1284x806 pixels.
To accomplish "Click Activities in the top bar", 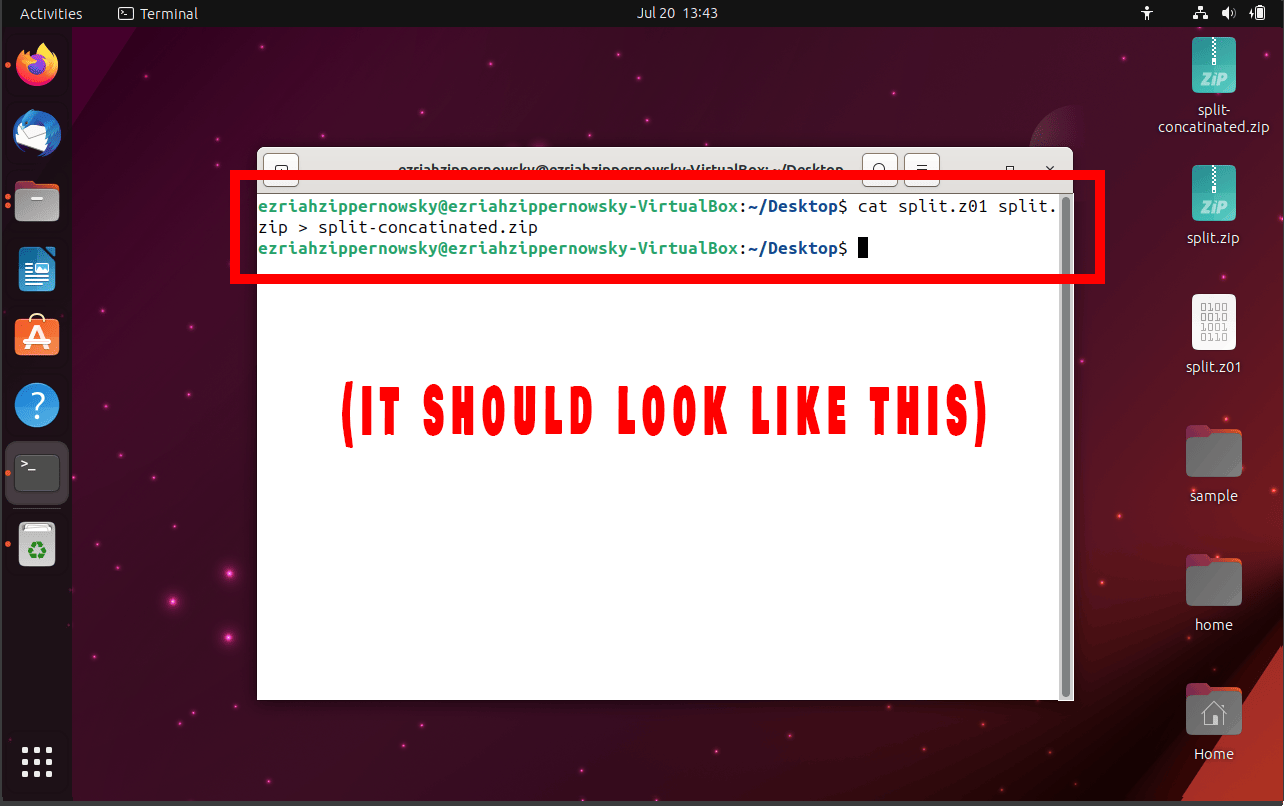I will [50, 13].
